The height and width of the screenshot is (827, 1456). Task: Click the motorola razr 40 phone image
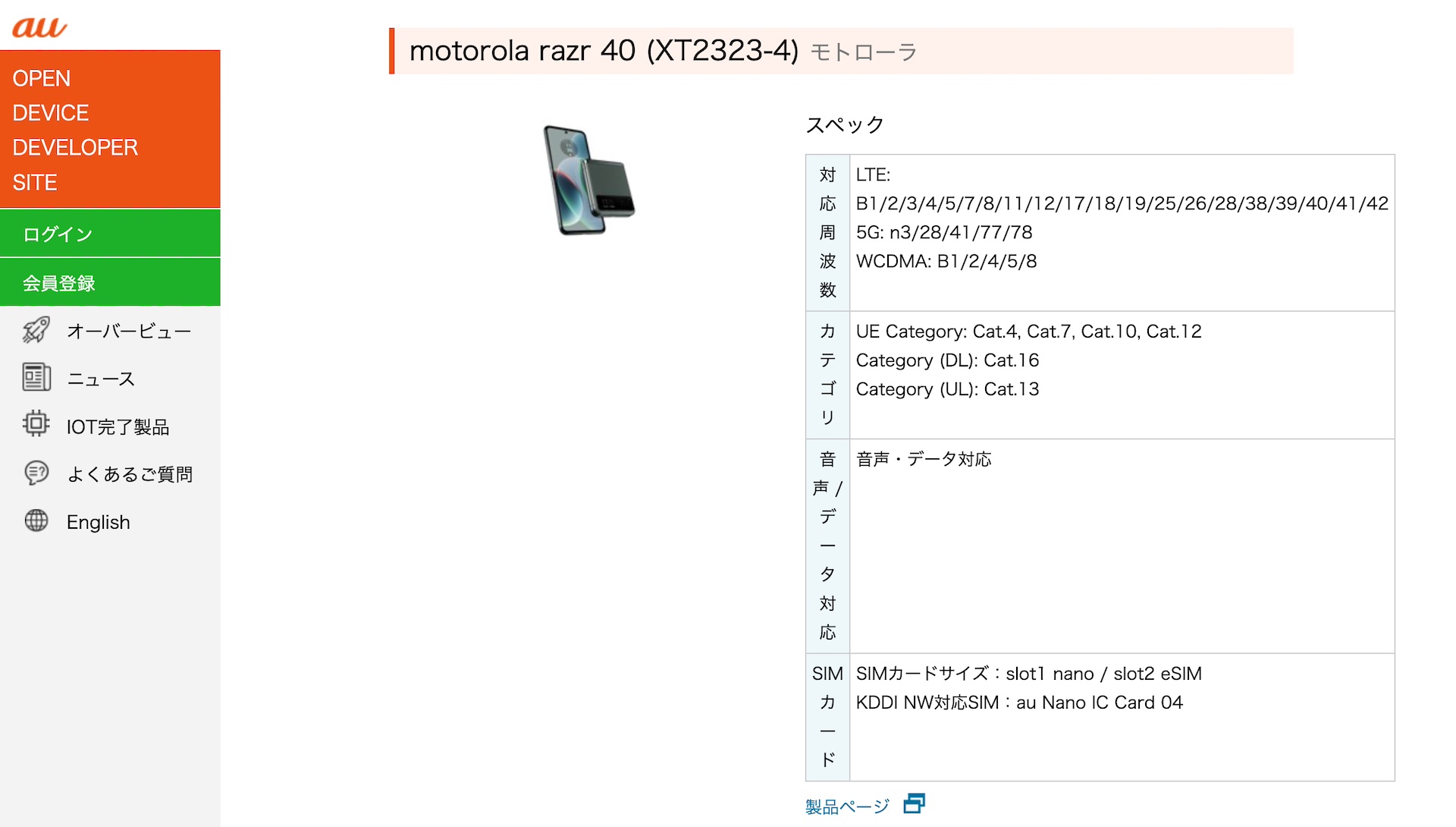588,181
